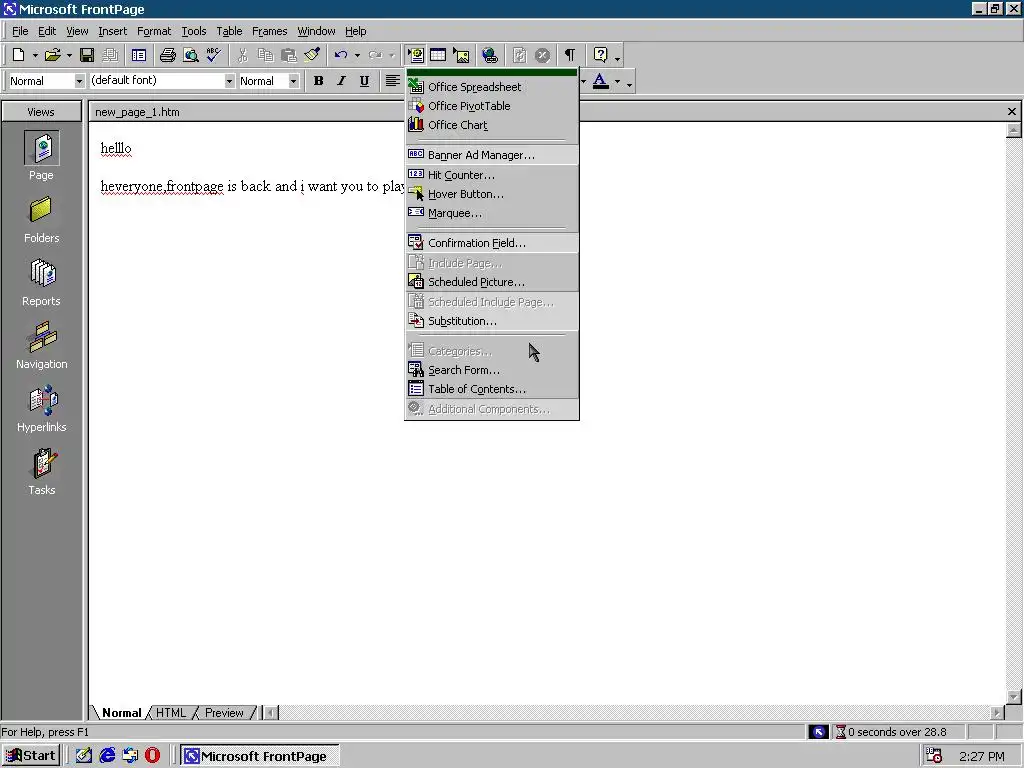Choose Confirmation Field component
The image size is (1024, 768).
(492, 243)
